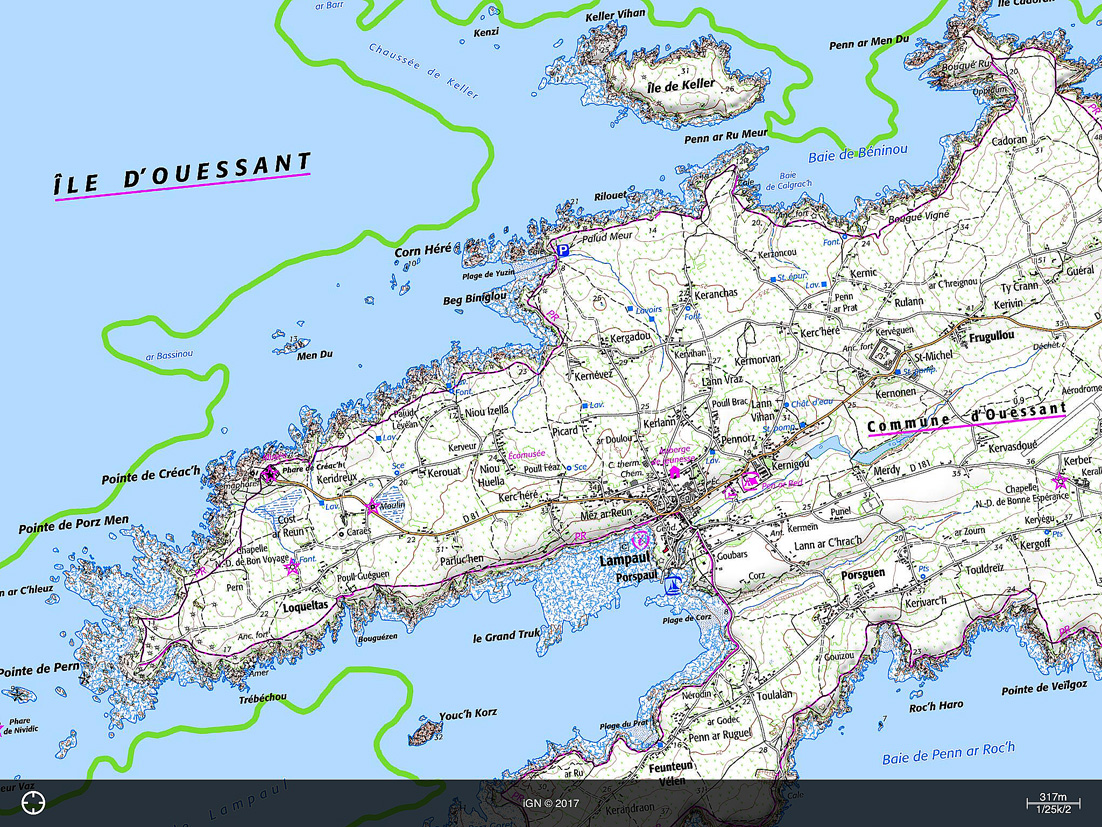Tap the Plage du Prat beach label

pyautogui.click(x=624, y=725)
